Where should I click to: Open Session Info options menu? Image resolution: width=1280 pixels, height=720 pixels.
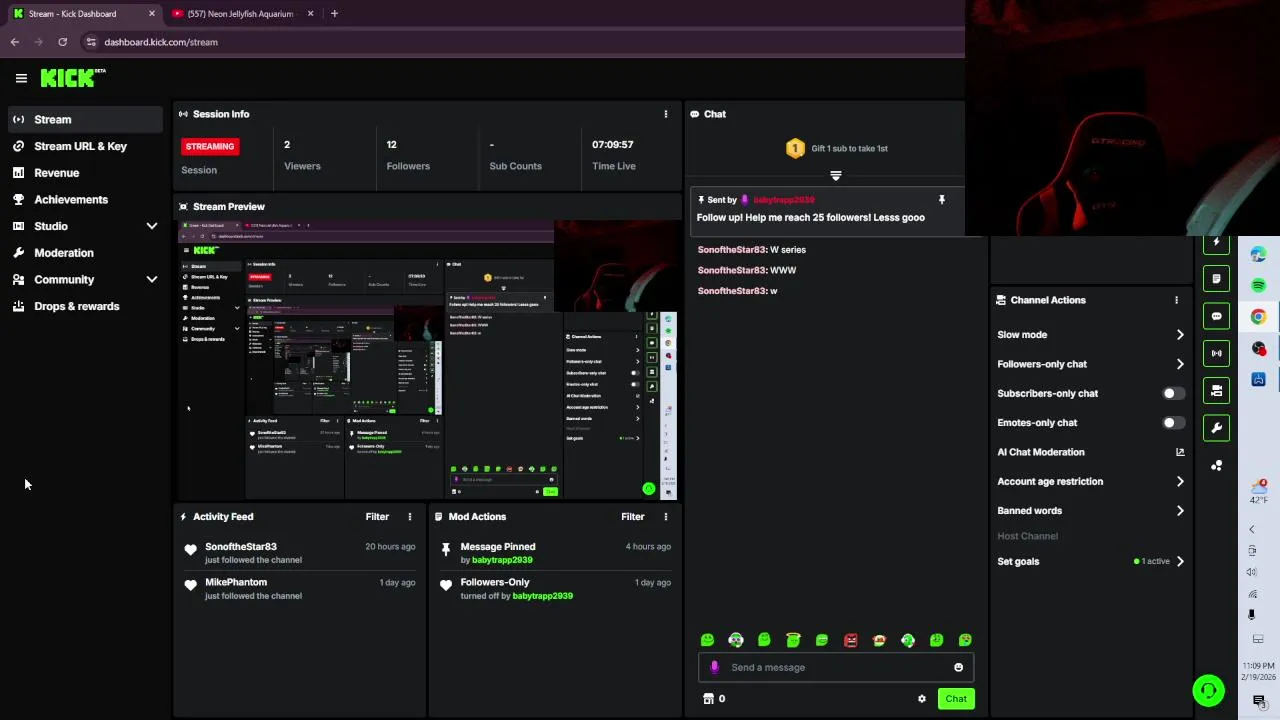[666, 114]
